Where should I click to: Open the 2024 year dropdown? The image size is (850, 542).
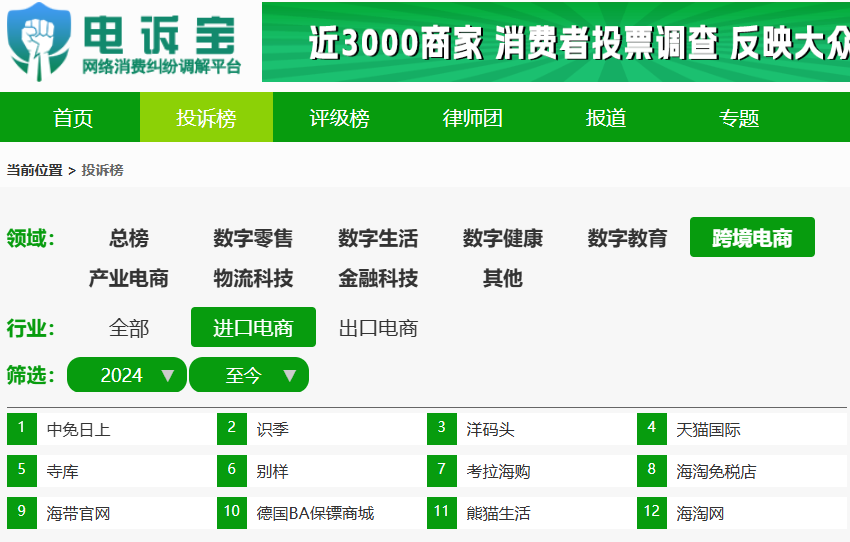pos(127,375)
